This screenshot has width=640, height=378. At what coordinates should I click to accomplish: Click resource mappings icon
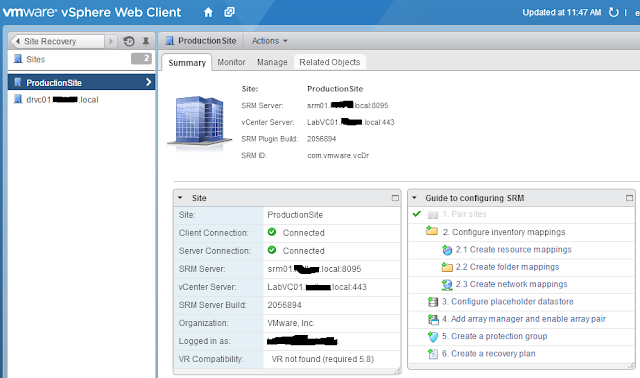point(447,249)
